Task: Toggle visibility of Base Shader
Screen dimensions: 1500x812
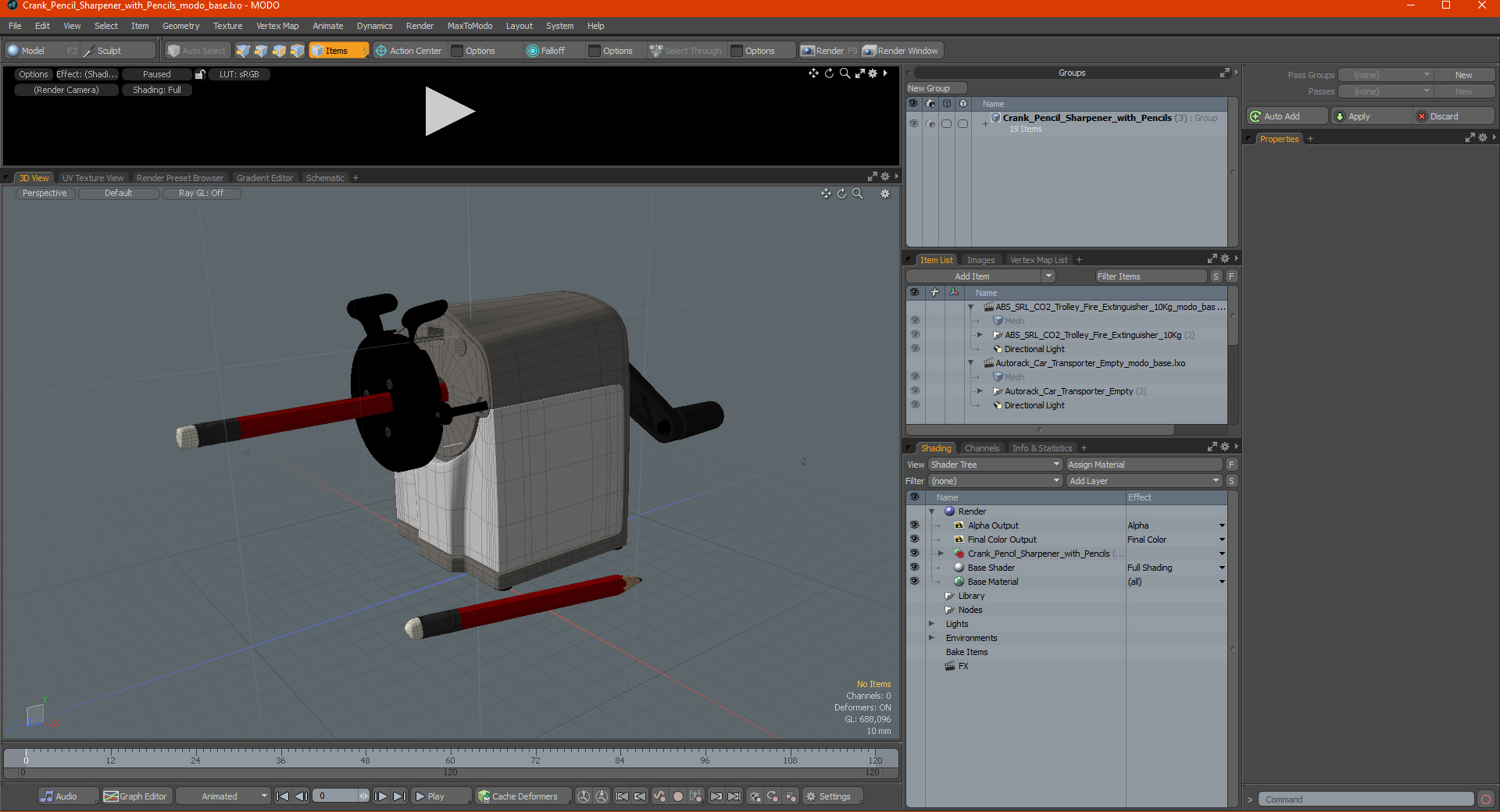Action: (x=914, y=568)
